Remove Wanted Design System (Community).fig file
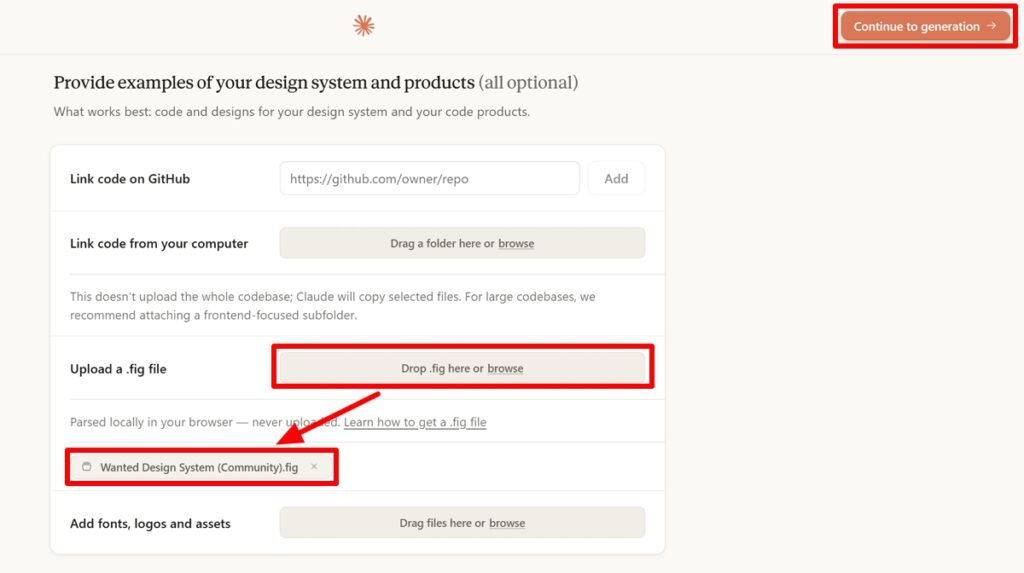 click(x=314, y=467)
